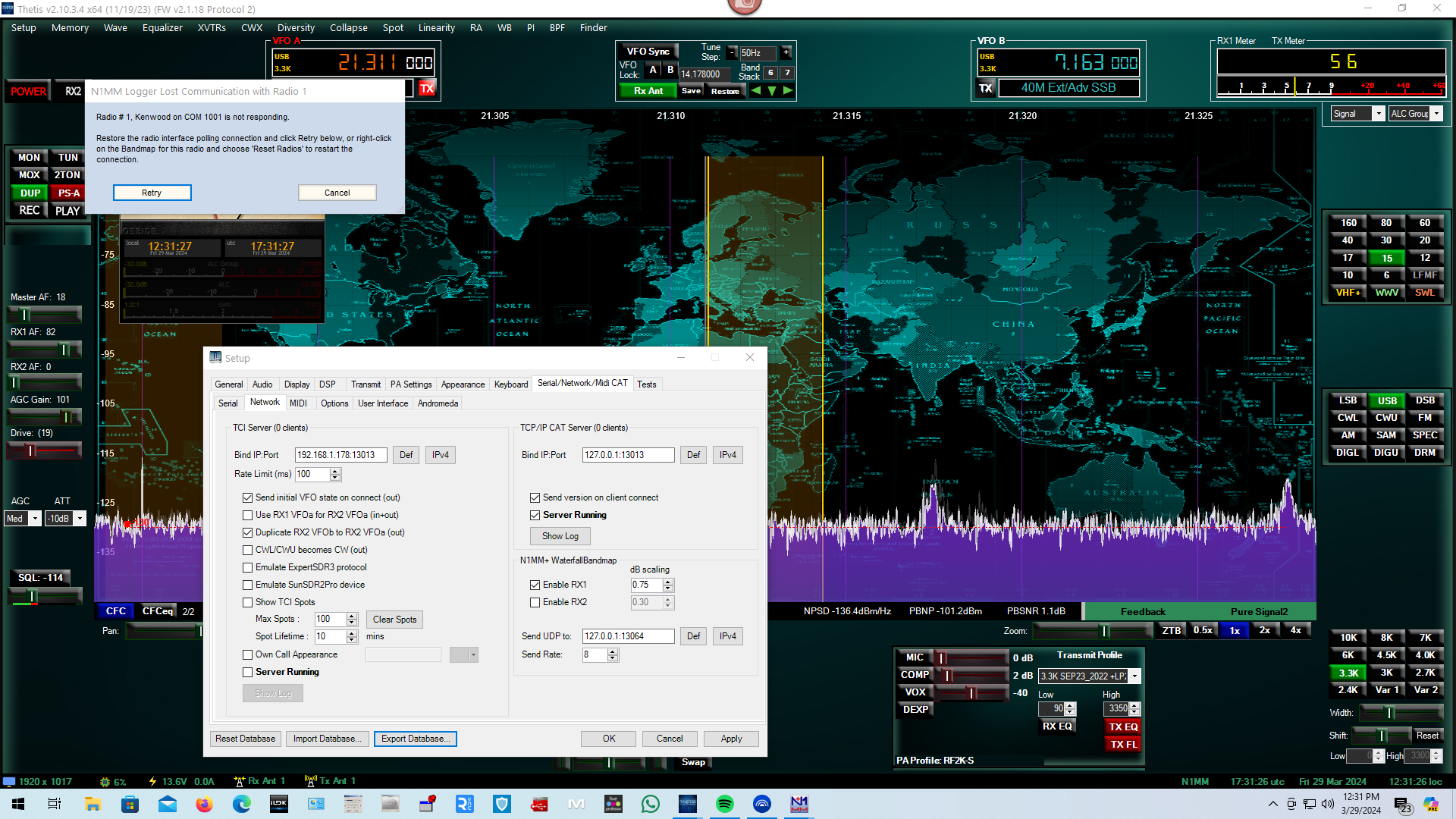Click the Drive slider
Viewport: 1456px width, 819px height.
(44, 450)
